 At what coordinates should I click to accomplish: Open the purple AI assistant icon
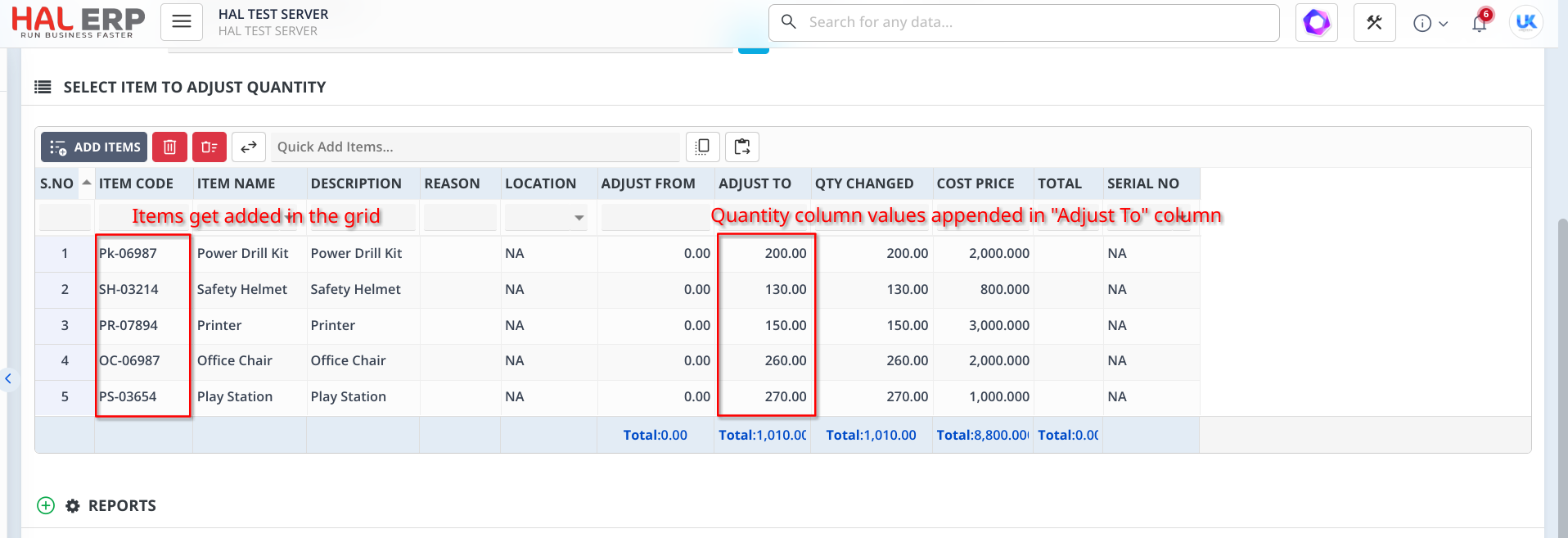(x=1317, y=22)
